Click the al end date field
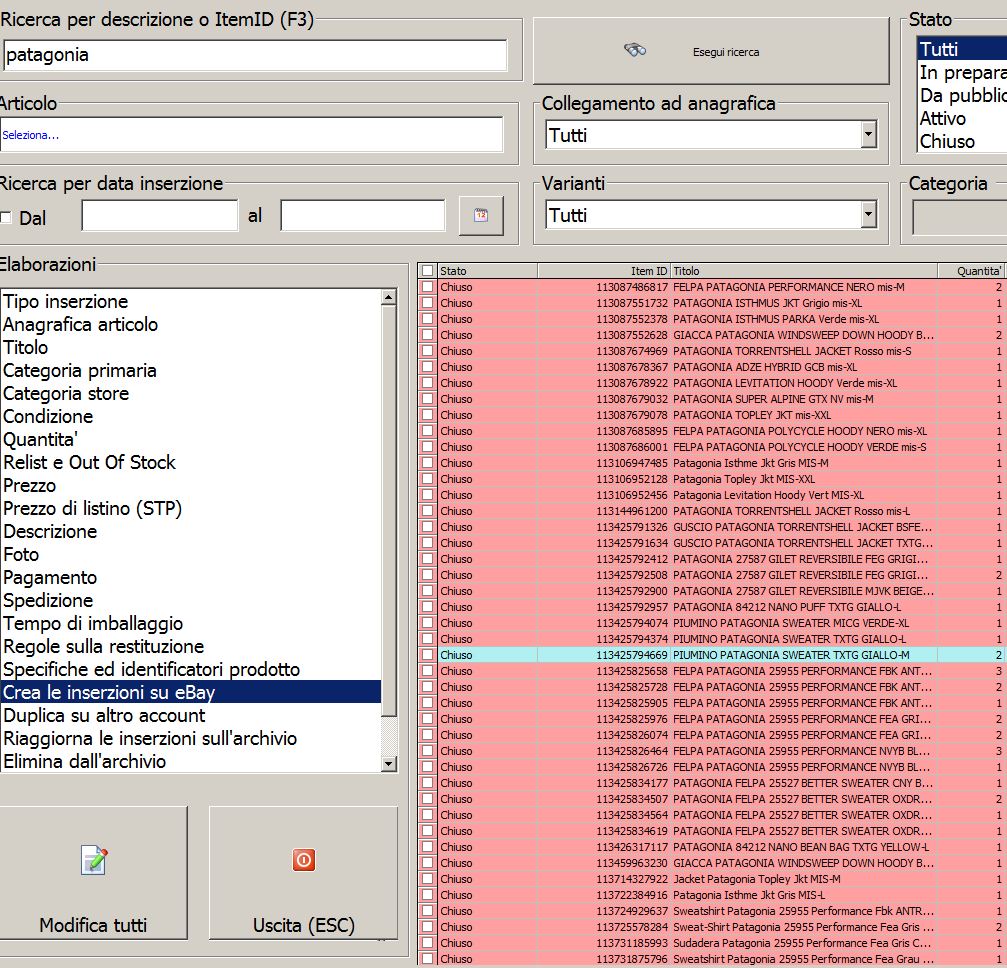Image resolution: width=1007 pixels, height=968 pixels. pyautogui.click(x=363, y=216)
